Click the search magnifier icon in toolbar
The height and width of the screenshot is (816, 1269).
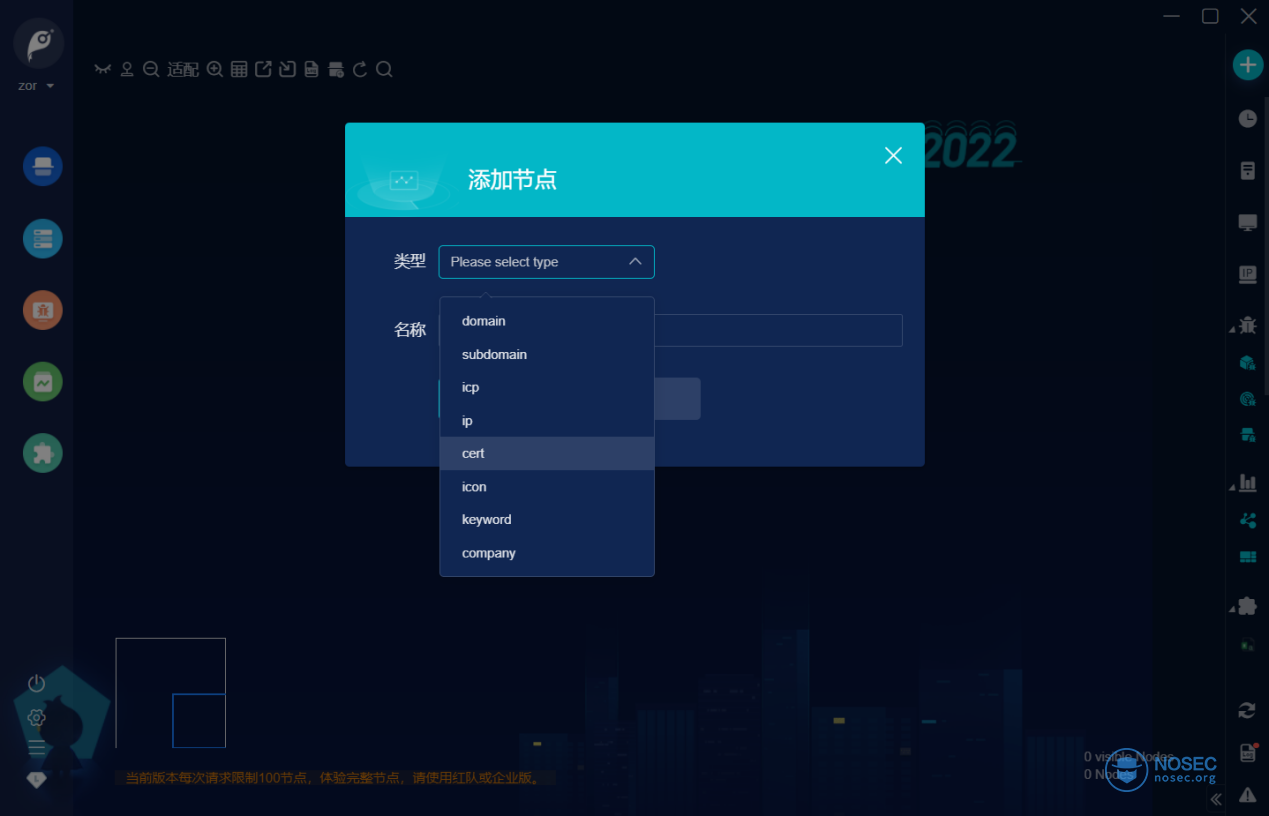(384, 69)
